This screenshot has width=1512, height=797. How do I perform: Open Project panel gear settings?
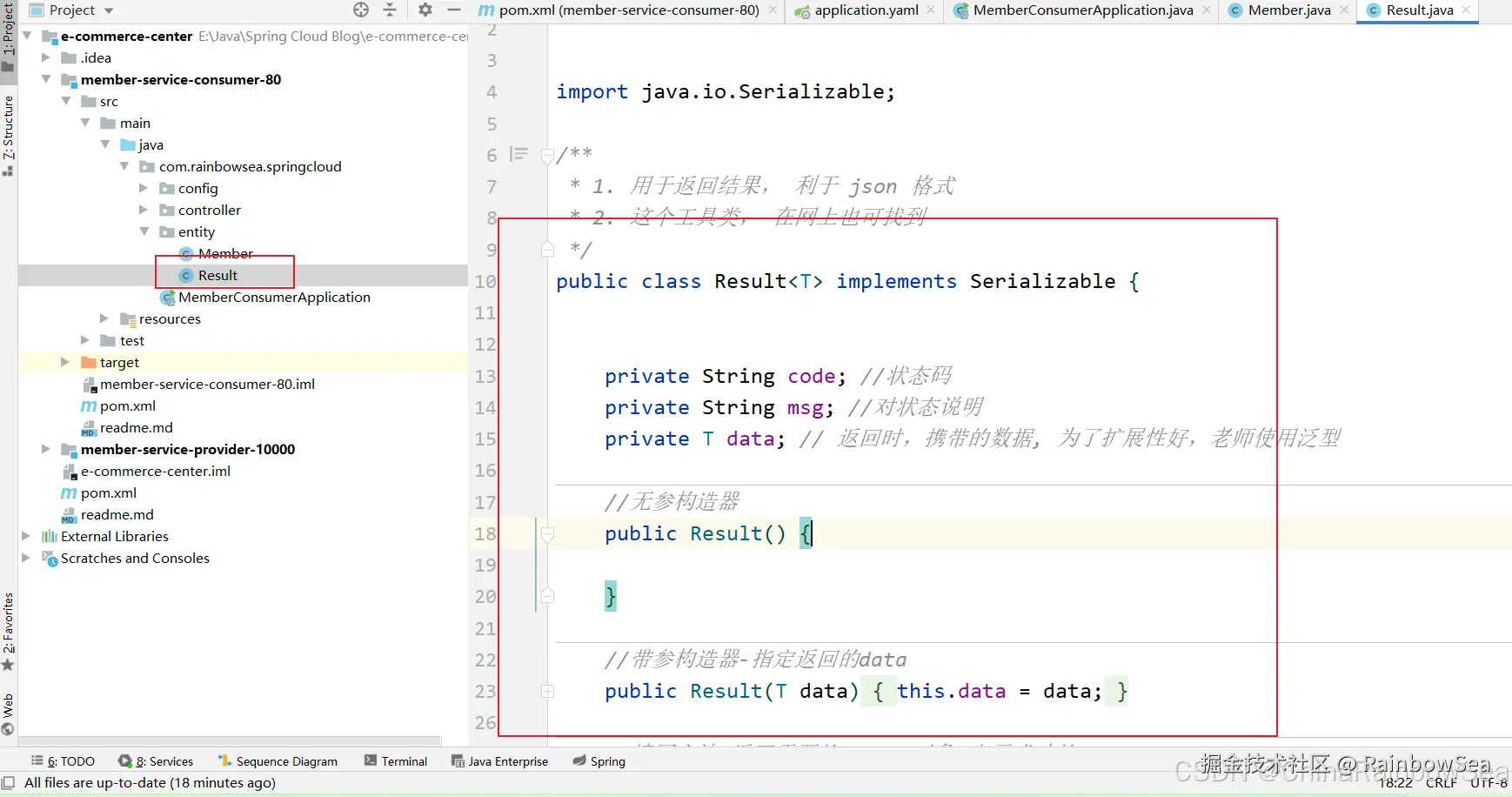click(425, 10)
